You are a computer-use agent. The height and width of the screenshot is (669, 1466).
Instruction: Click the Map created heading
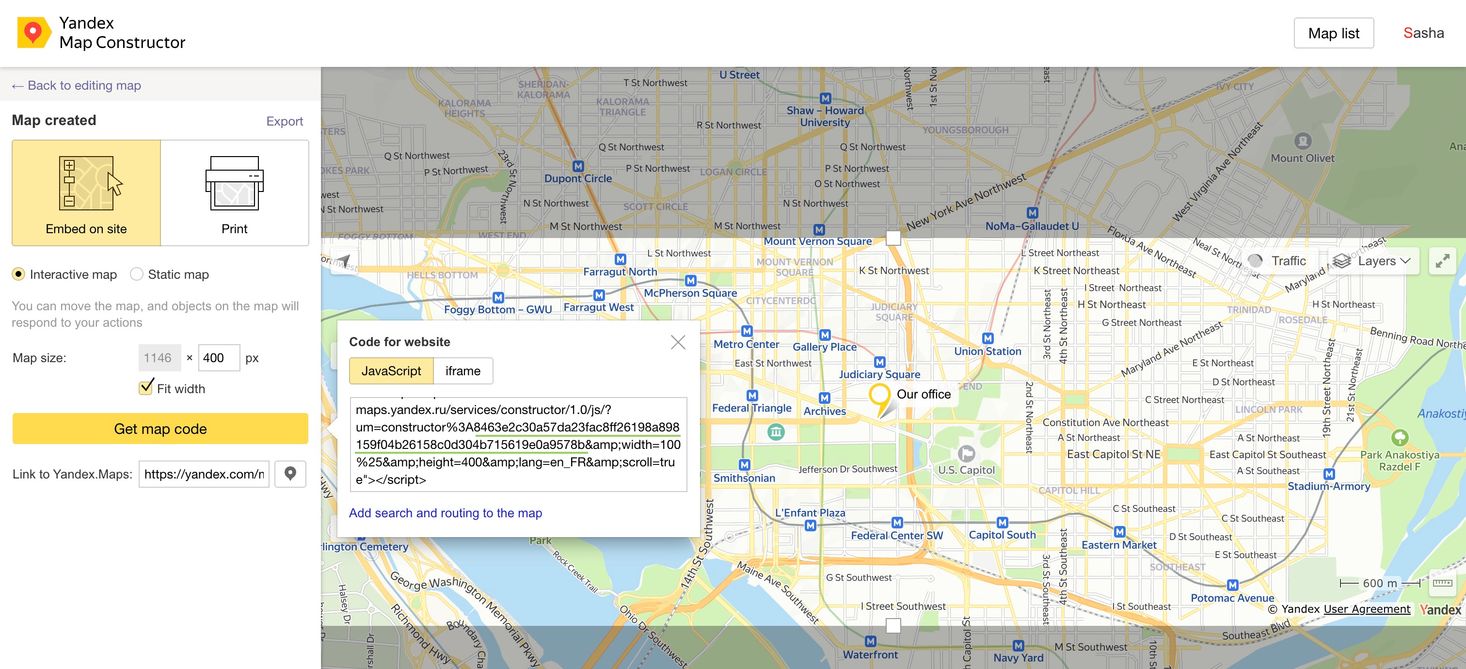(54, 120)
